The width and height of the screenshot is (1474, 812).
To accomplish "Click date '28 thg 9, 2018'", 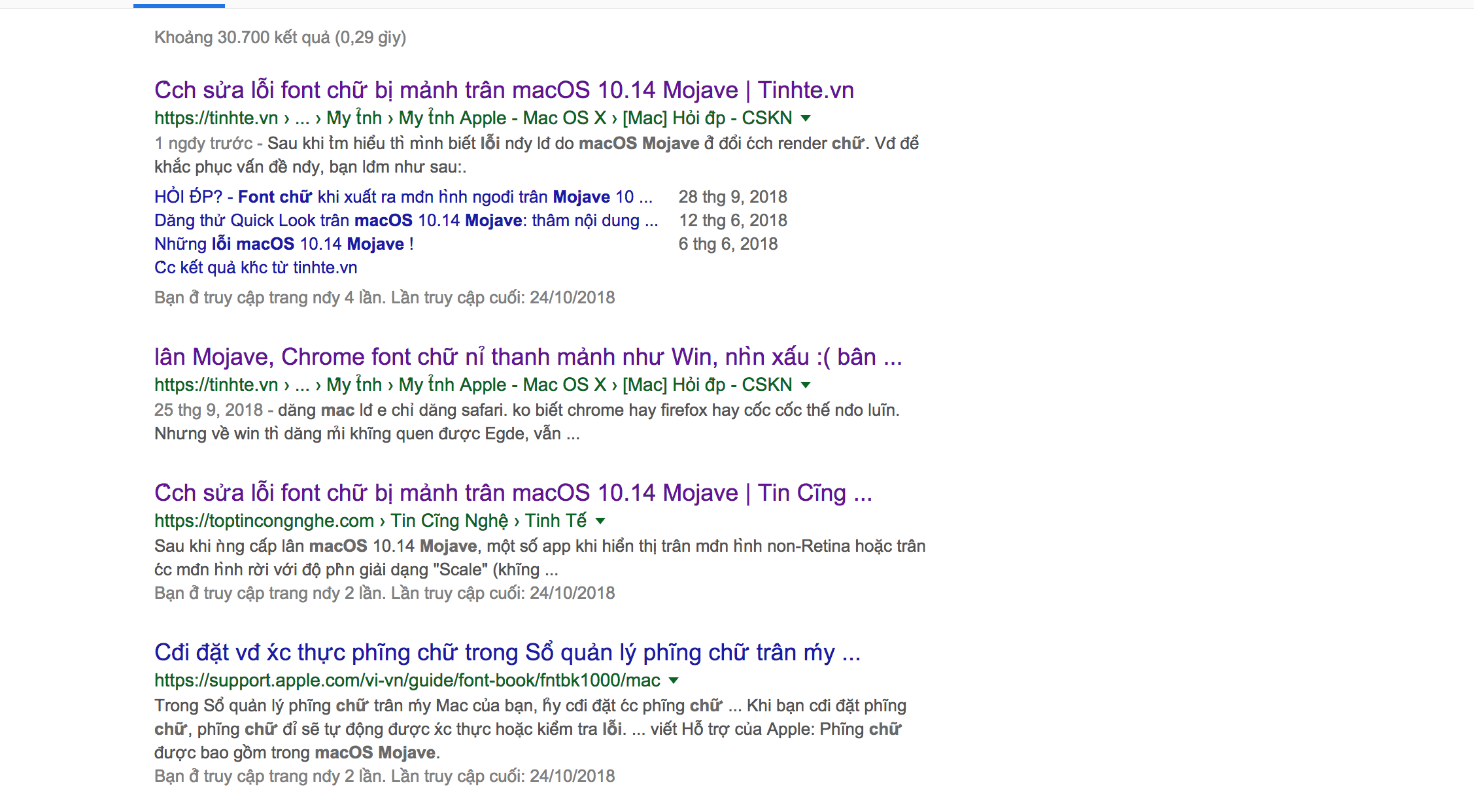I will pyautogui.click(x=732, y=197).
